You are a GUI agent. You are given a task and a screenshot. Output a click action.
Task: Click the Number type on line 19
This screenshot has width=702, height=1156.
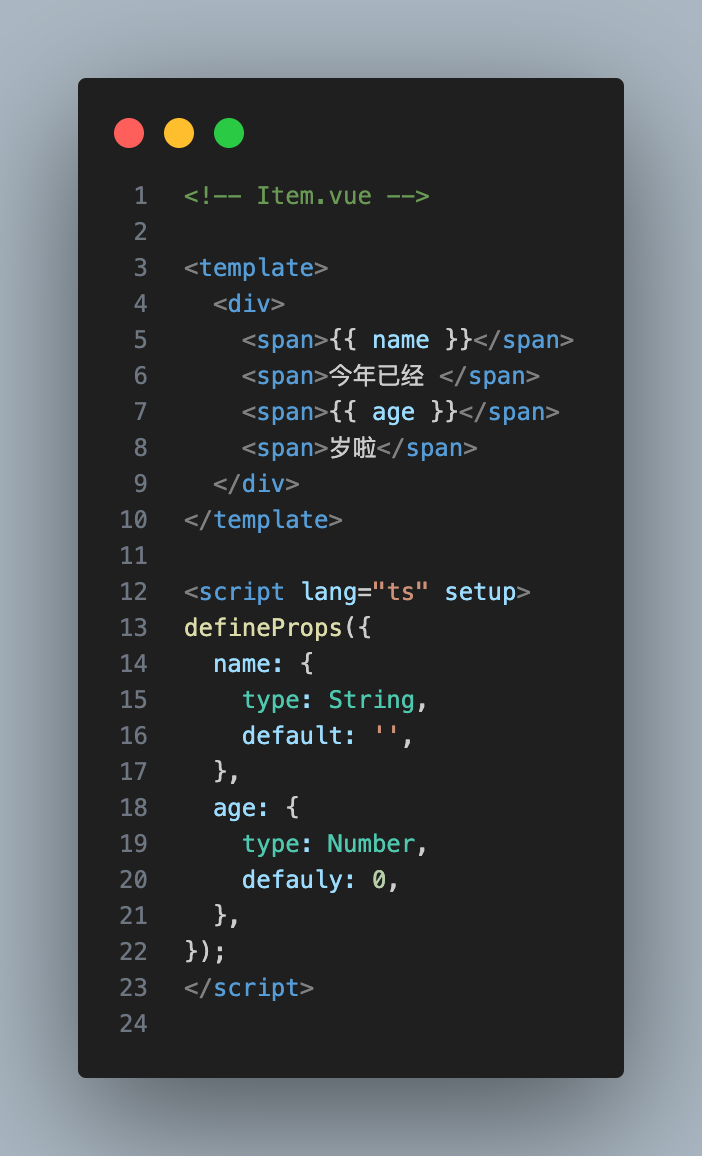(x=371, y=844)
